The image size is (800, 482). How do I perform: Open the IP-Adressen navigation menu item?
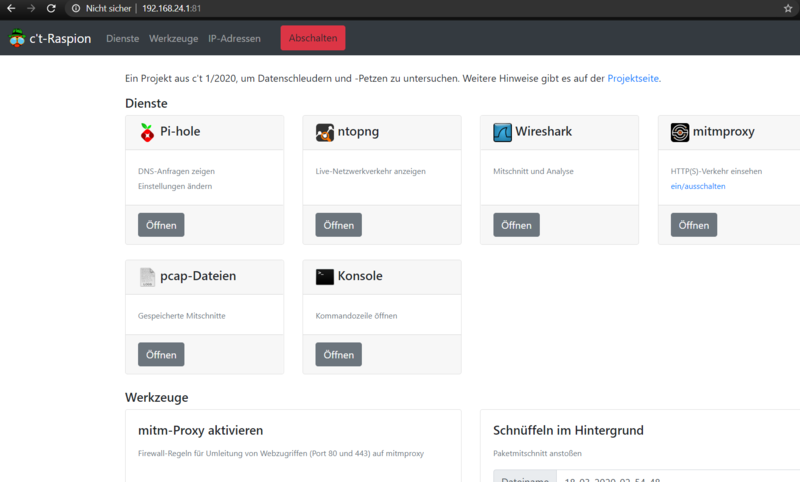point(234,38)
